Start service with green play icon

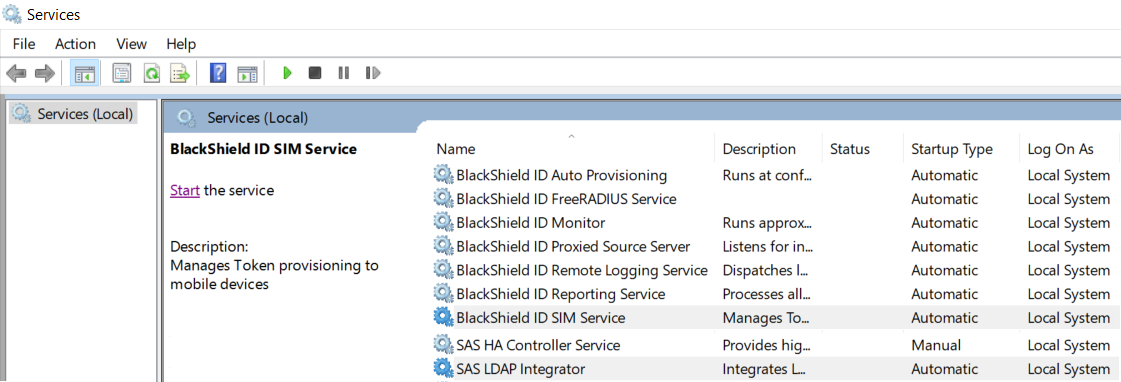click(287, 73)
